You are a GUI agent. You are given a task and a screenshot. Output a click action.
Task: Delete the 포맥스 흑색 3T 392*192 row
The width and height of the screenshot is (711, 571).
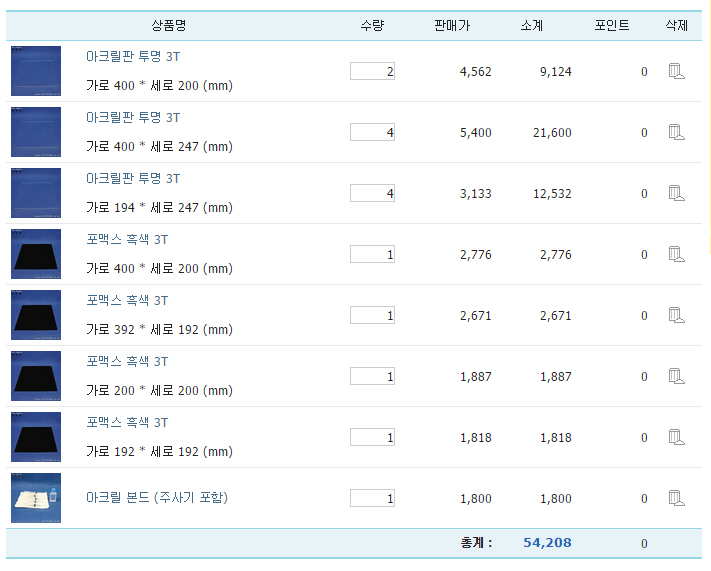[x=677, y=315]
